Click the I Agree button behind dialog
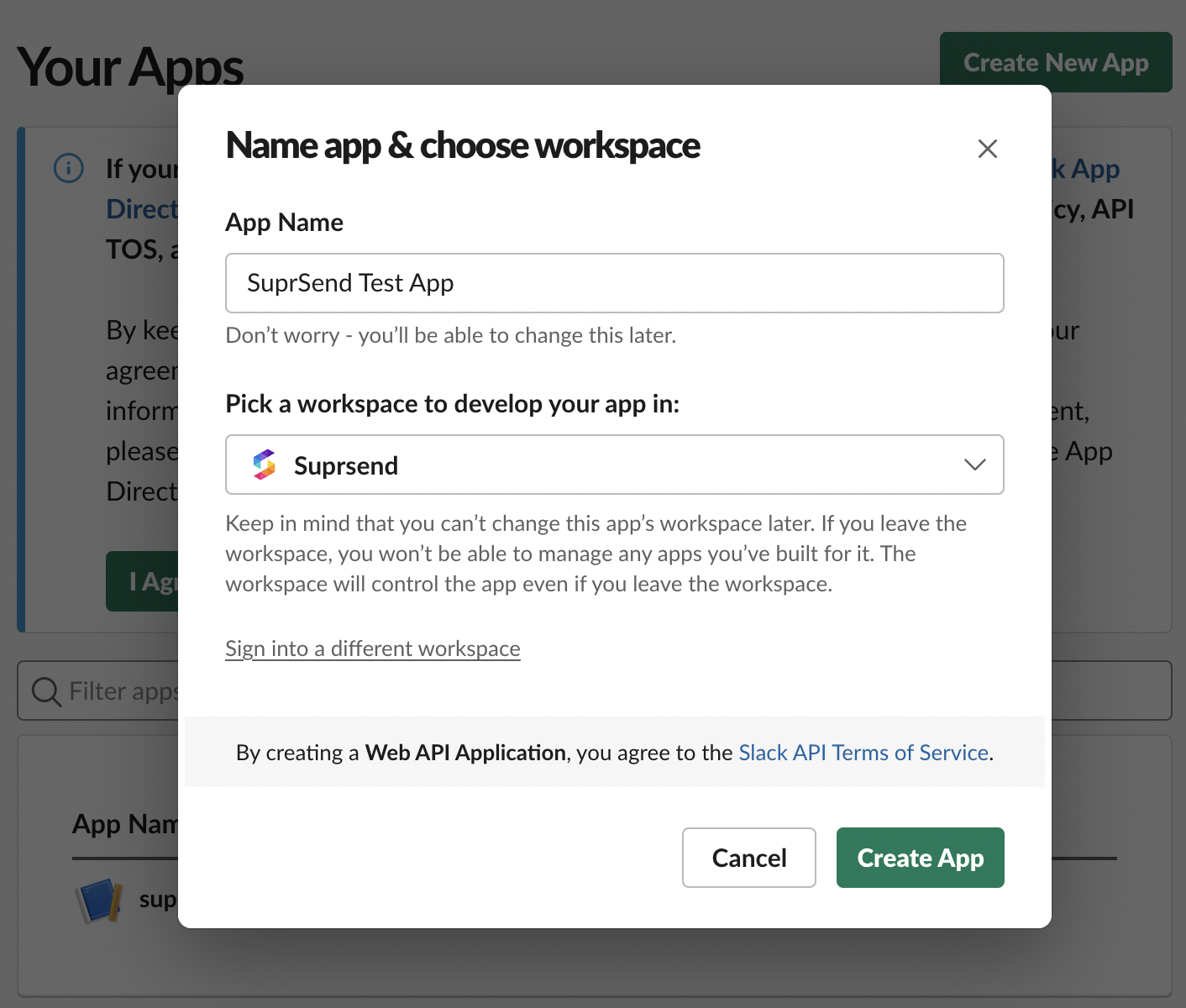 pos(142,581)
